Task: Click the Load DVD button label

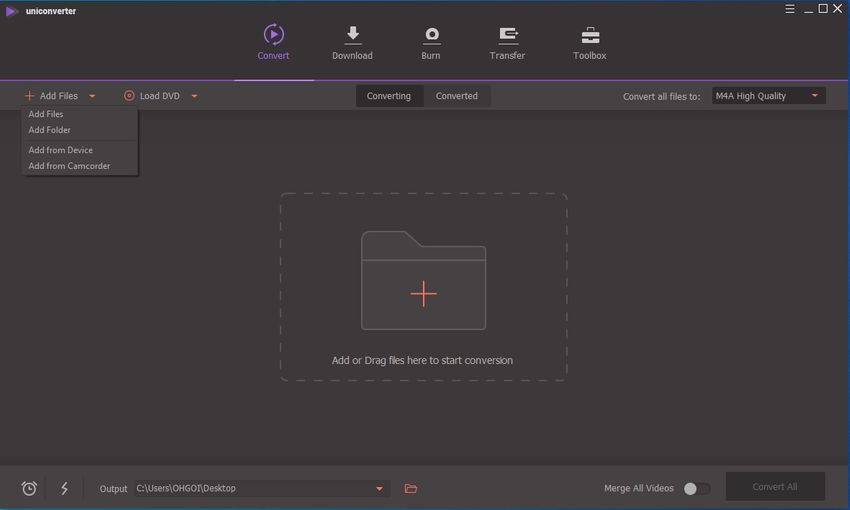Action: [x=159, y=96]
